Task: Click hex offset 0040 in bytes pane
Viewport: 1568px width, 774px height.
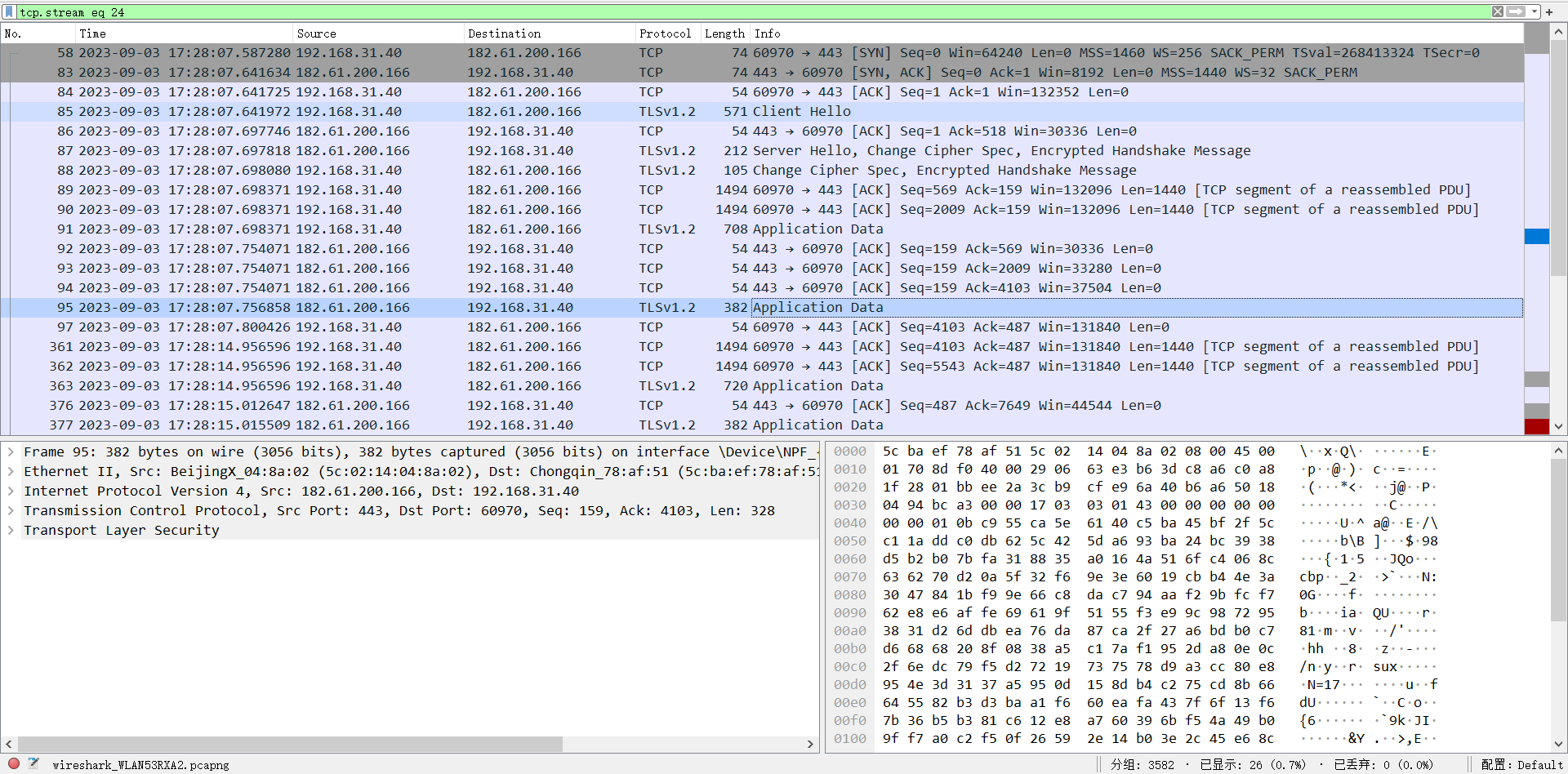Action: [x=850, y=523]
